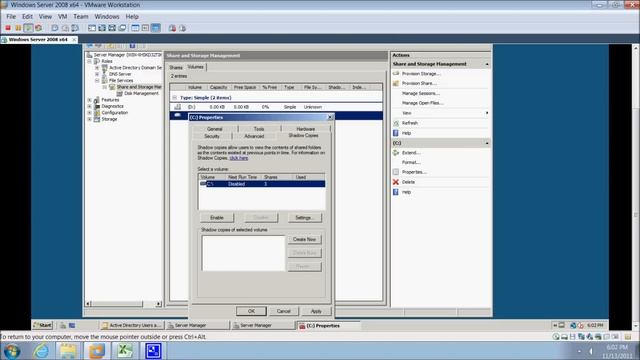Click the Extend volume icon
640x360 pixels.
(396, 153)
